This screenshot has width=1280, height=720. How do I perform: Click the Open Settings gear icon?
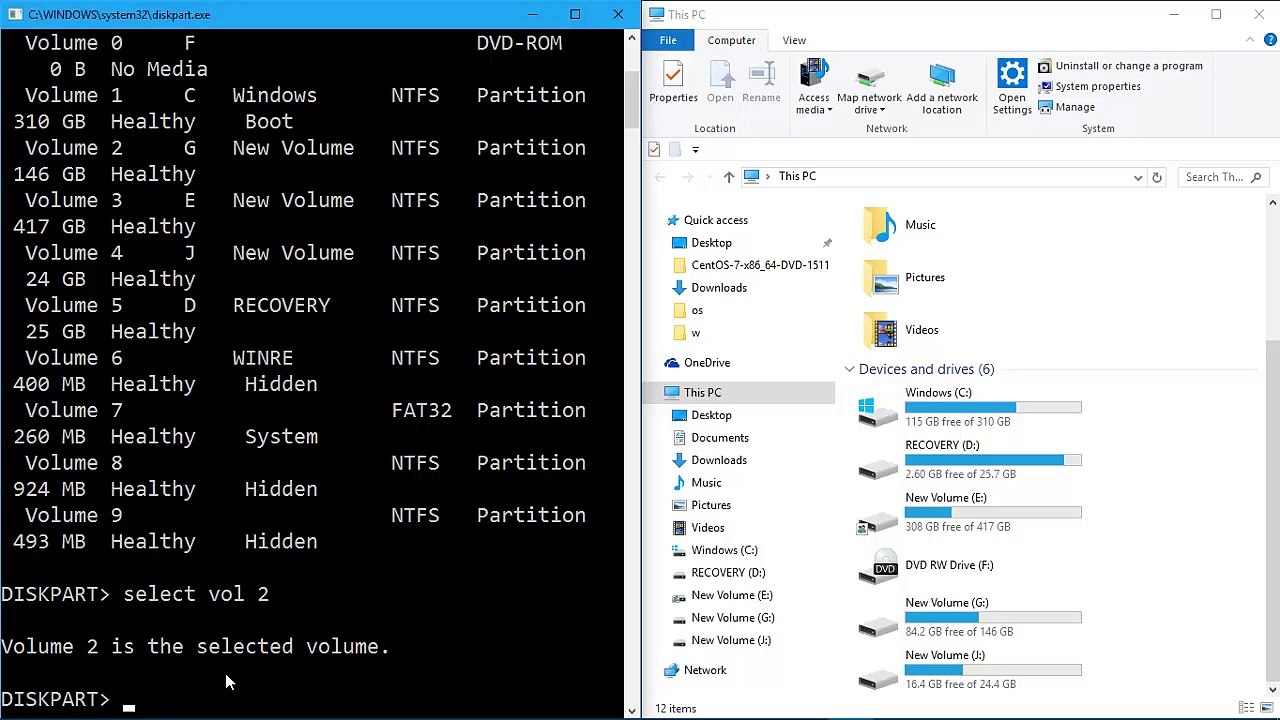(1012, 87)
